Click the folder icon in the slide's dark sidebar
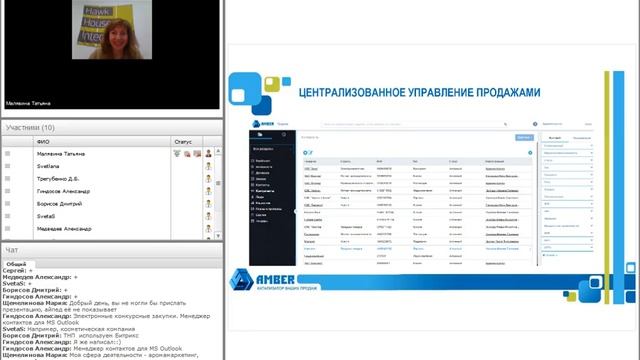 pos(260,134)
